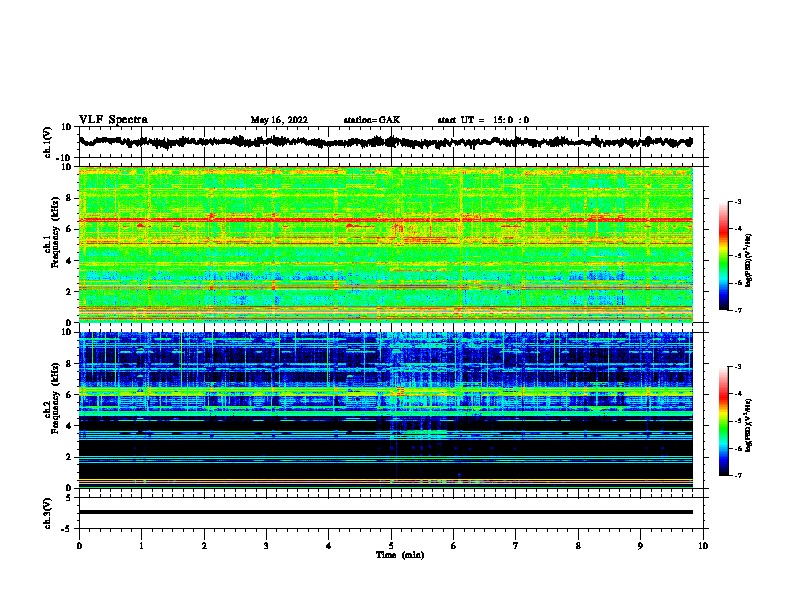Click tick label "7" on the Time axis
The height and width of the screenshot is (612, 792).
coord(516,546)
